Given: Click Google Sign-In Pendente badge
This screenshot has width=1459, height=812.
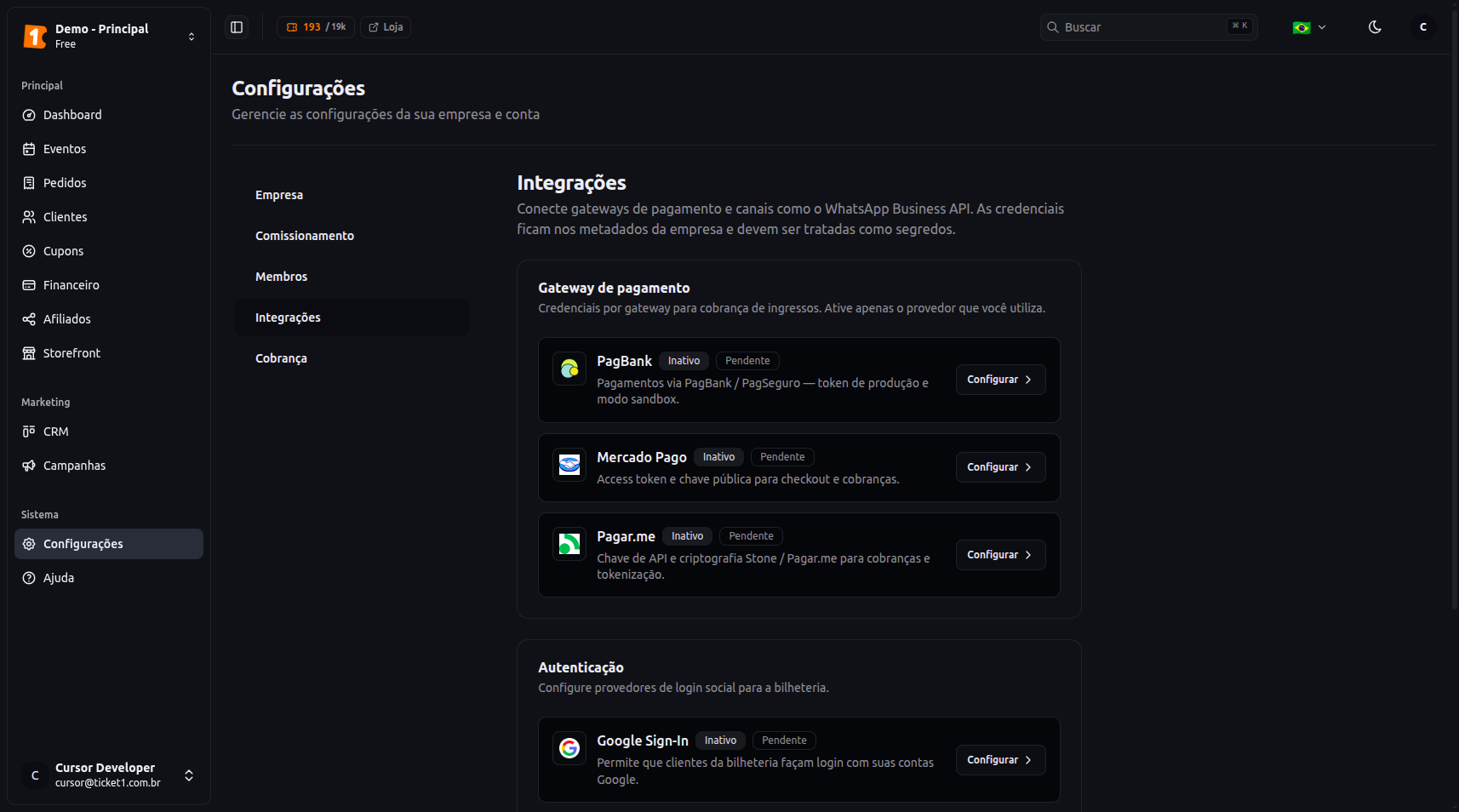Looking at the screenshot, I should (784, 741).
